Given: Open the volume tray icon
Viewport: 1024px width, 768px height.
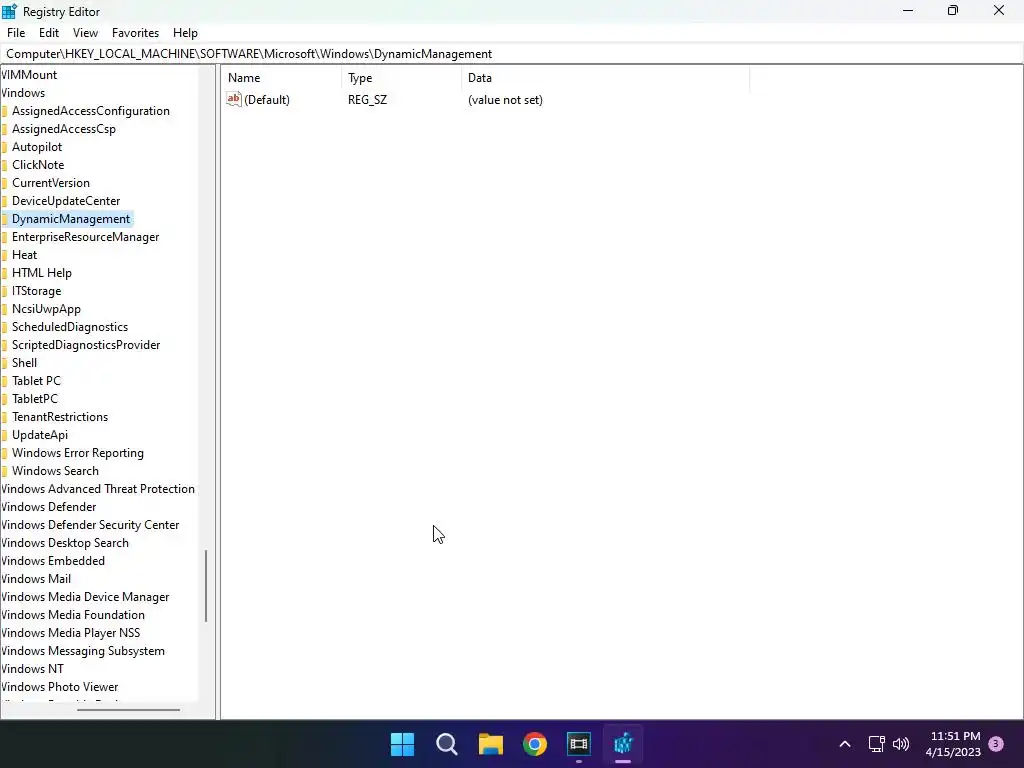Looking at the screenshot, I should click(901, 744).
